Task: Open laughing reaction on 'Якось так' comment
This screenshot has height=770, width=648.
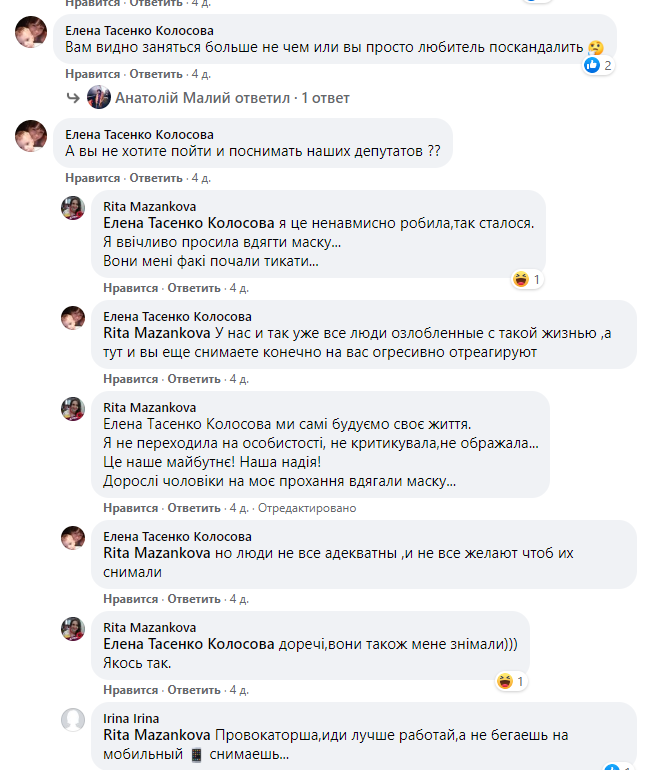Action: (505, 682)
